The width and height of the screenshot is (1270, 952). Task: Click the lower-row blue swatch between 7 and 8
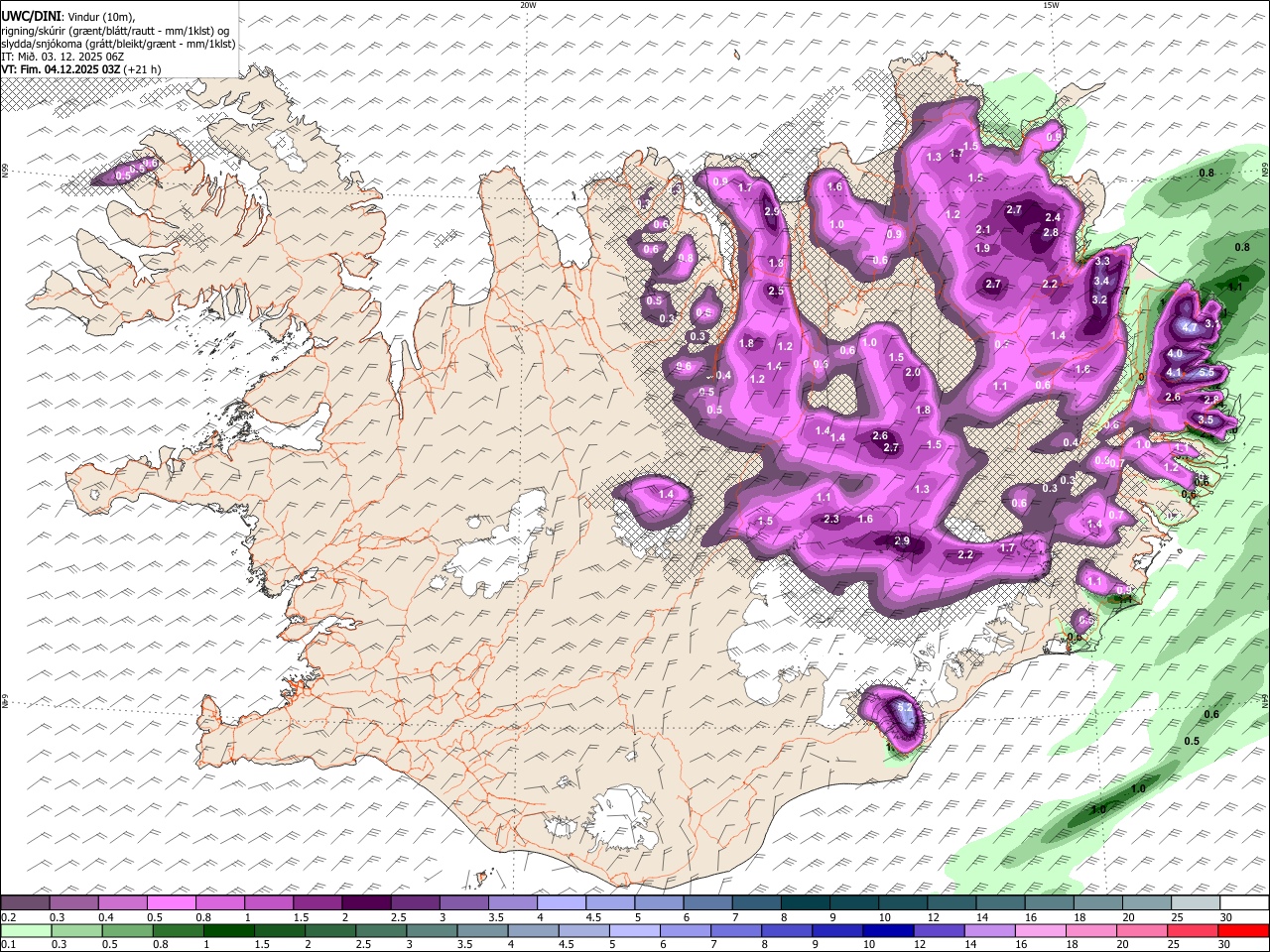(x=736, y=930)
